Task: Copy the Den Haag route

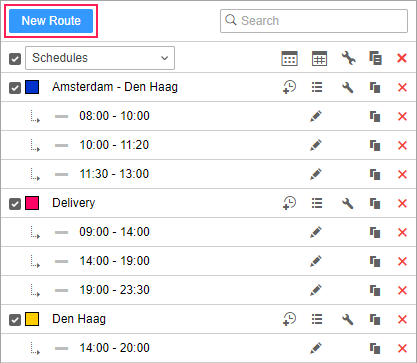Action: [x=375, y=319]
